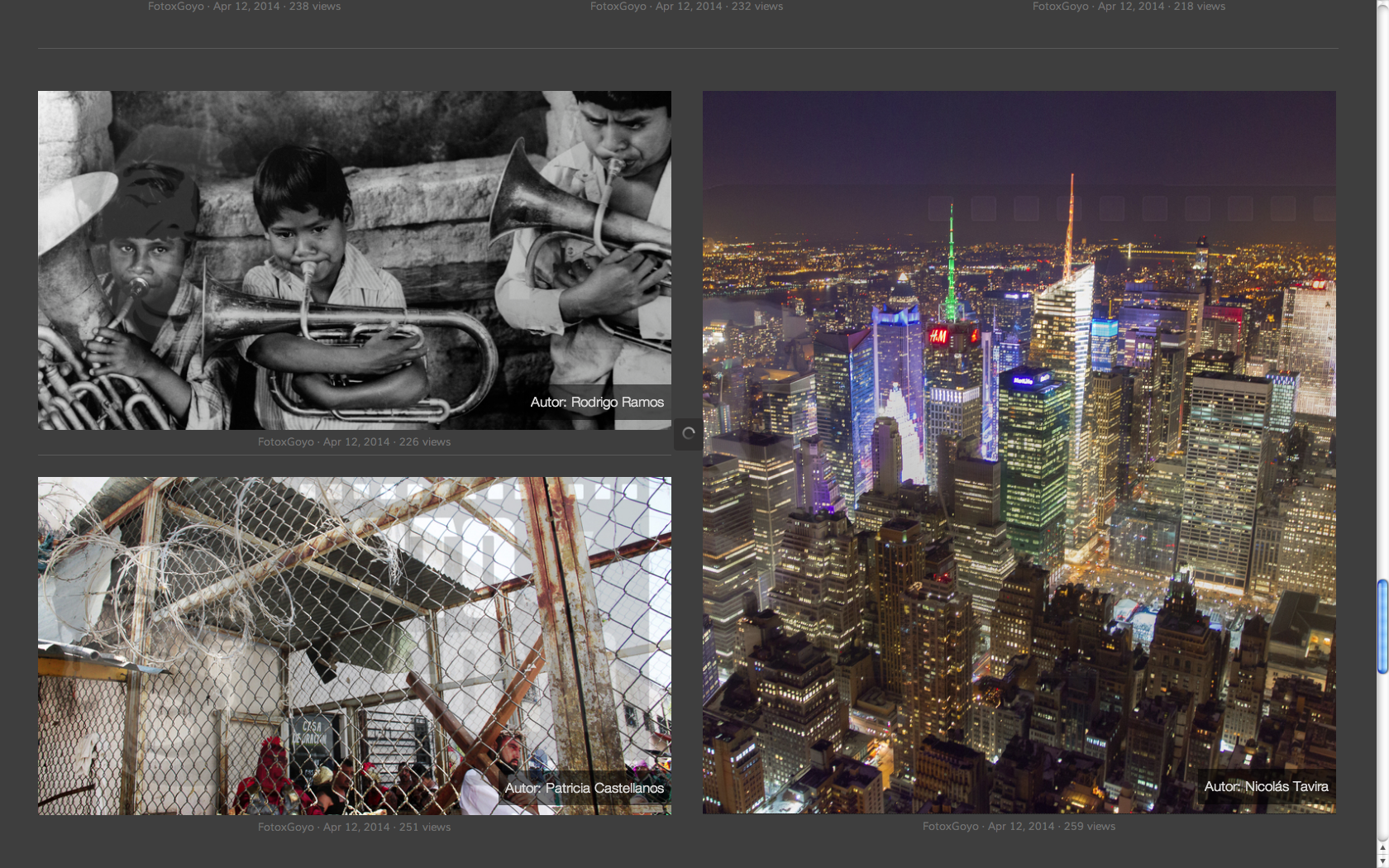Viewport: 1389px width, 868px height.
Task: Click the '226 views' count text
Action: [425, 442]
